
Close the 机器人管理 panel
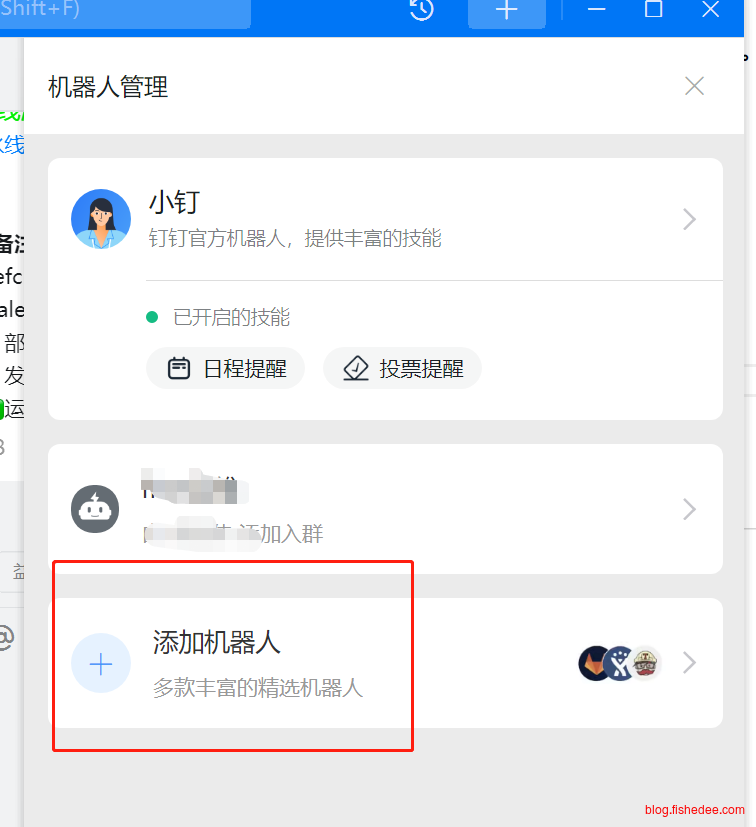694,86
